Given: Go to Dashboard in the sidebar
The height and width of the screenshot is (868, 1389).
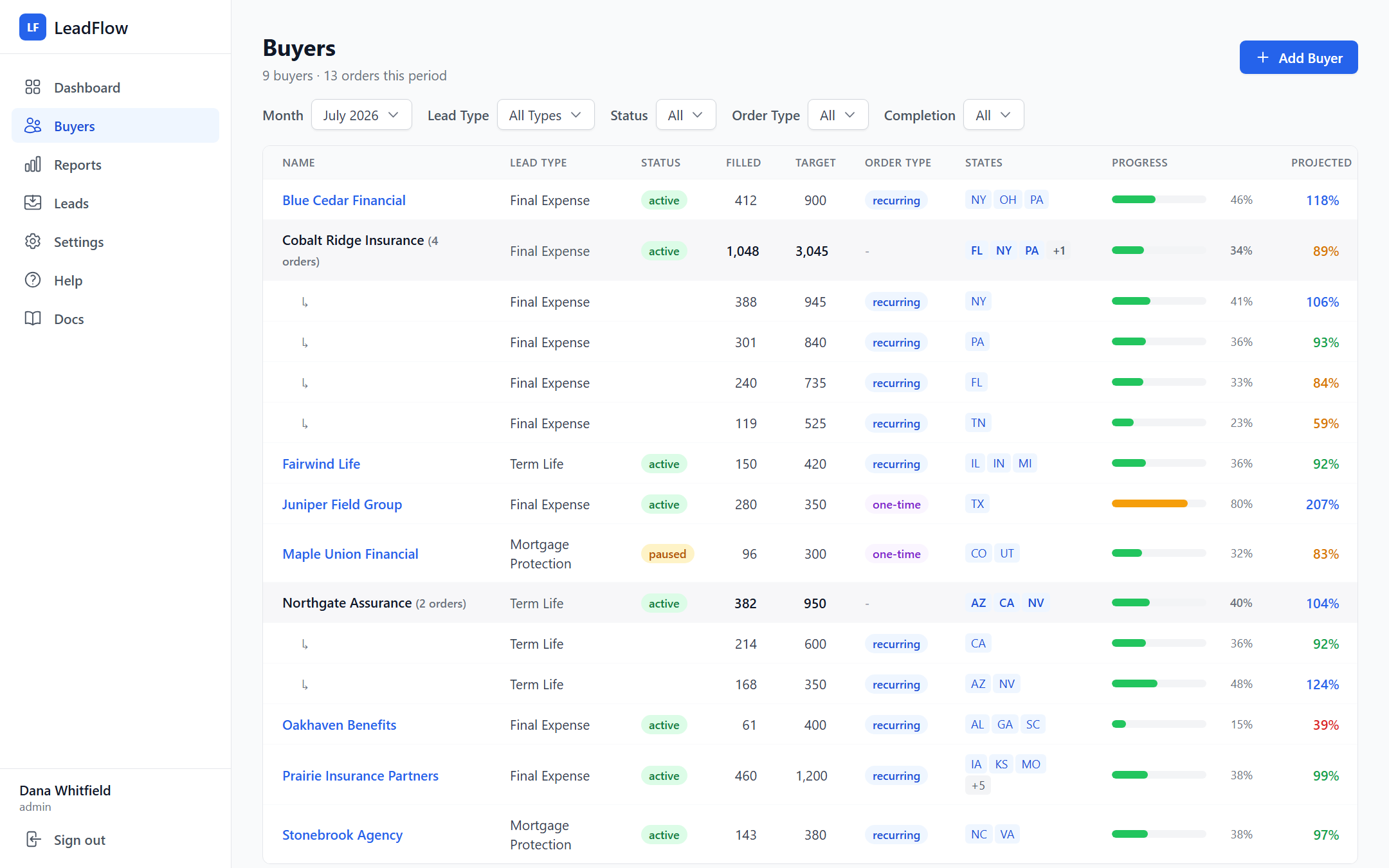Looking at the screenshot, I should (116, 87).
